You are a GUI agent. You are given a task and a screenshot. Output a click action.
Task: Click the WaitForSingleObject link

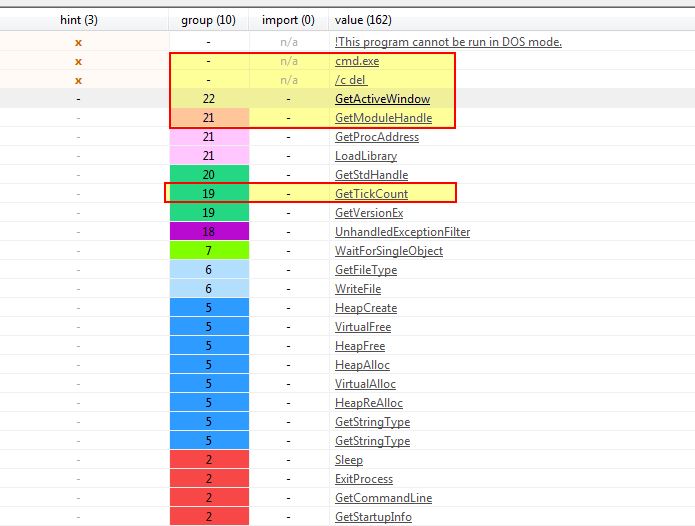coord(389,251)
